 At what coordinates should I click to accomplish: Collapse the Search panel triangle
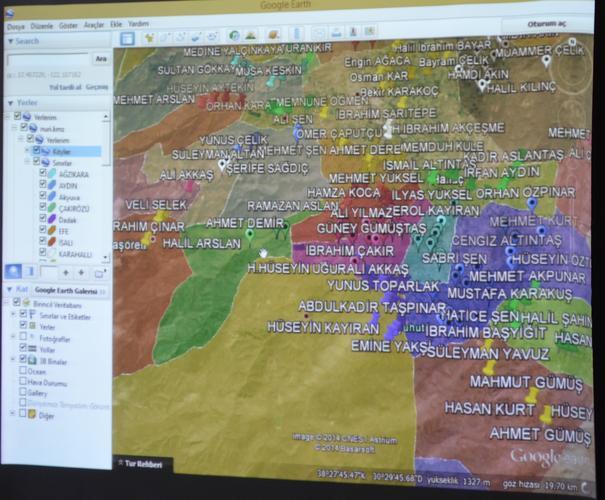click(10, 41)
